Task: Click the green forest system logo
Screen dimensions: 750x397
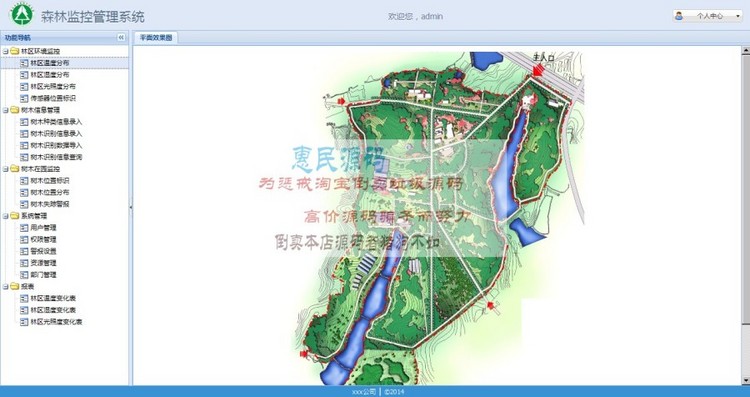Action: click(22, 14)
